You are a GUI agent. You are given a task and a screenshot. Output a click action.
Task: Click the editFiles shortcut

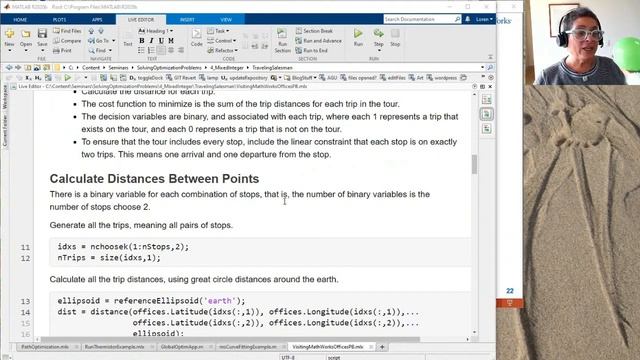coord(394,78)
